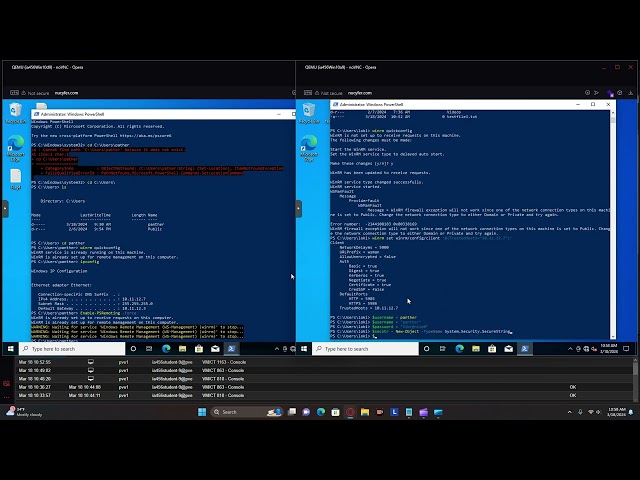Launch Edge from left VM taskbar
This screenshot has height=480, width=640.
(166, 349)
